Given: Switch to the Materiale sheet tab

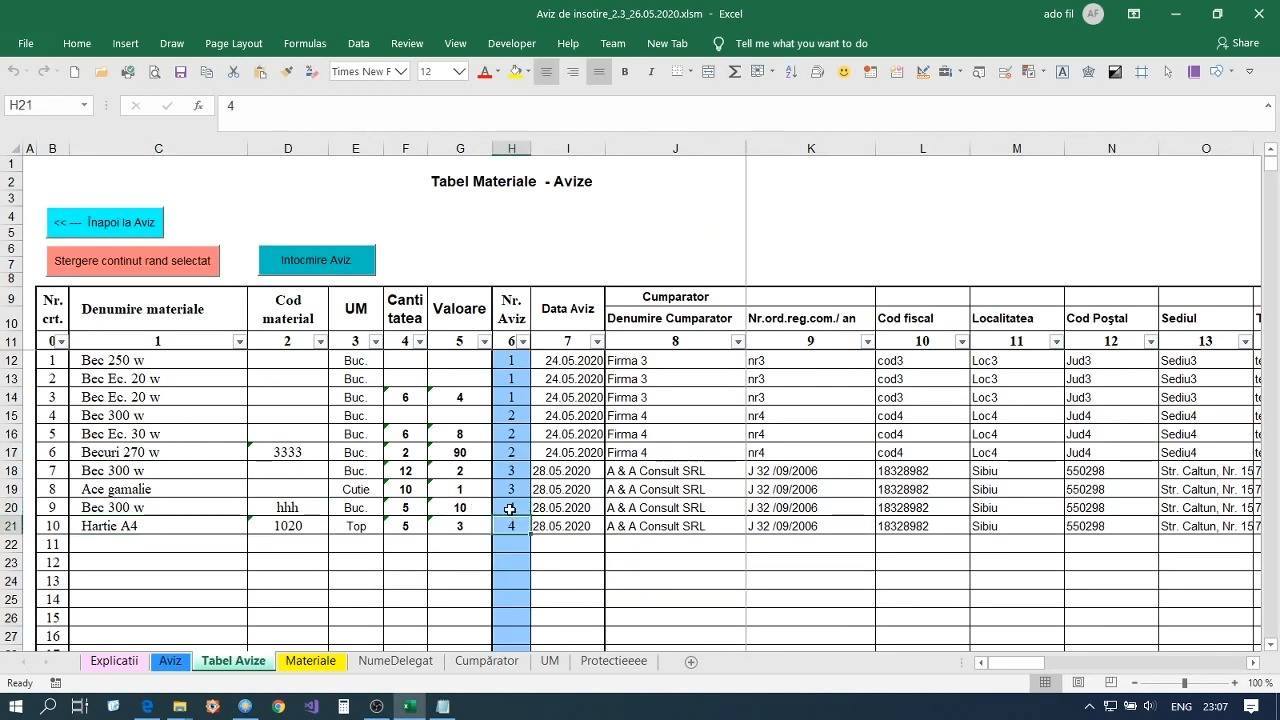Looking at the screenshot, I should click(310, 661).
